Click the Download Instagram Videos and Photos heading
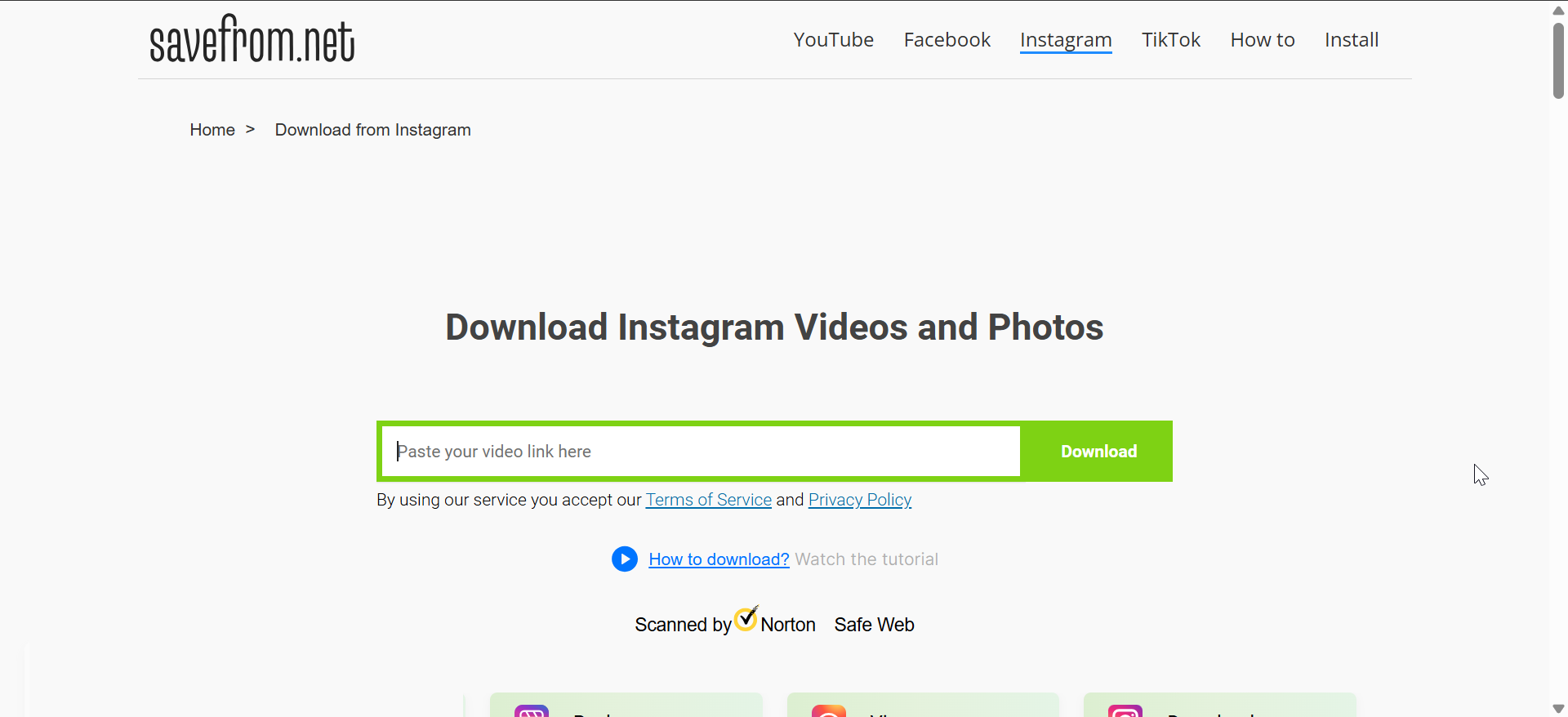 click(774, 327)
